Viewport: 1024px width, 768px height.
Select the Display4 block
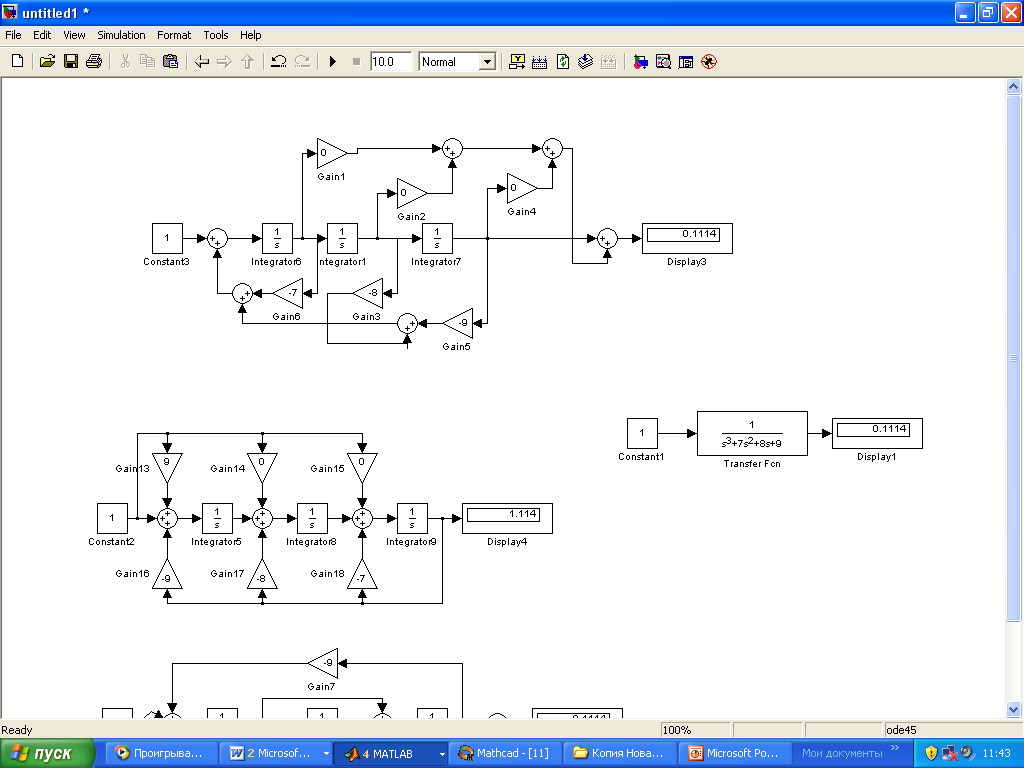click(x=507, y=519)
